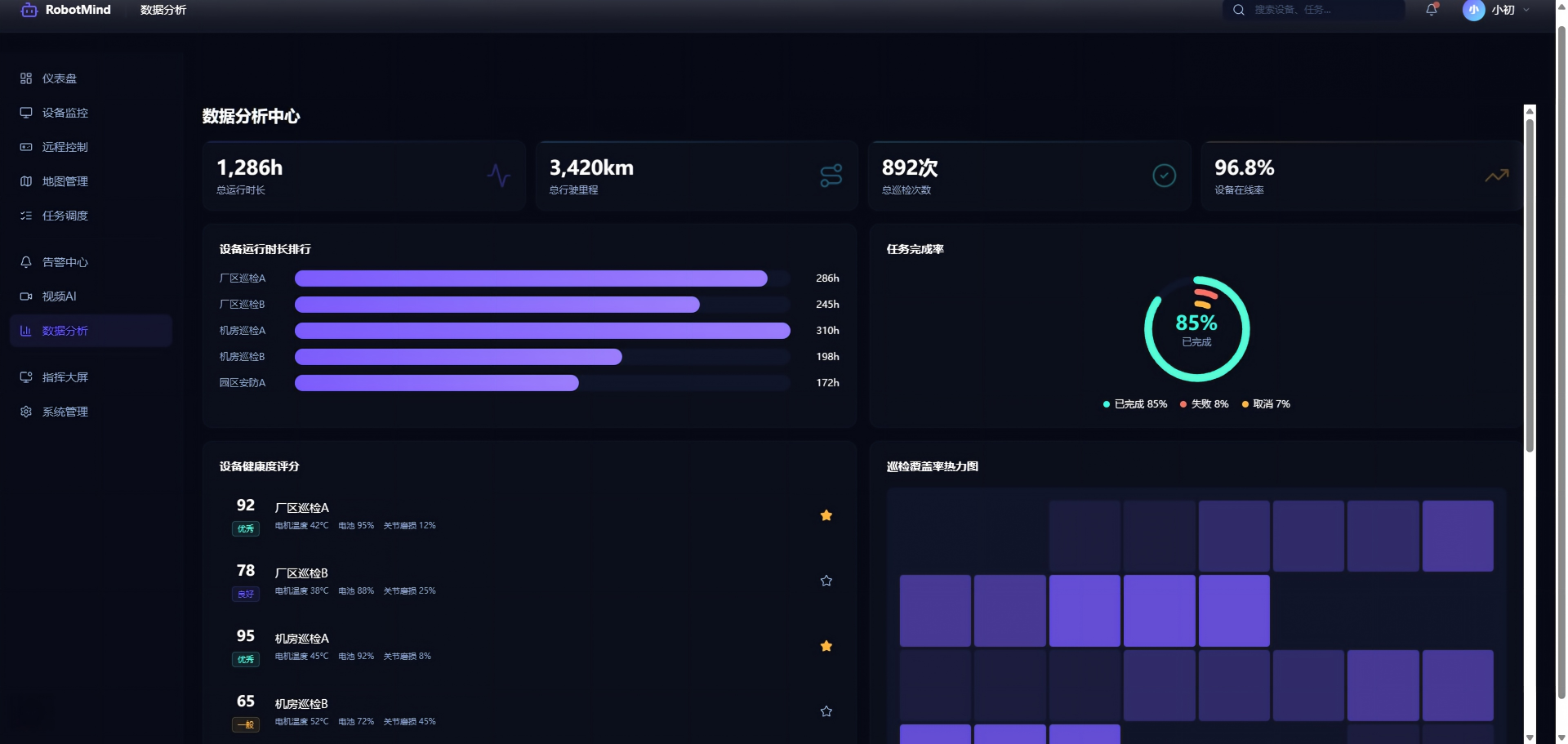Click the total mileage route icon
The width and height of the screenshot is (1568, 744).
coord(831,176)
